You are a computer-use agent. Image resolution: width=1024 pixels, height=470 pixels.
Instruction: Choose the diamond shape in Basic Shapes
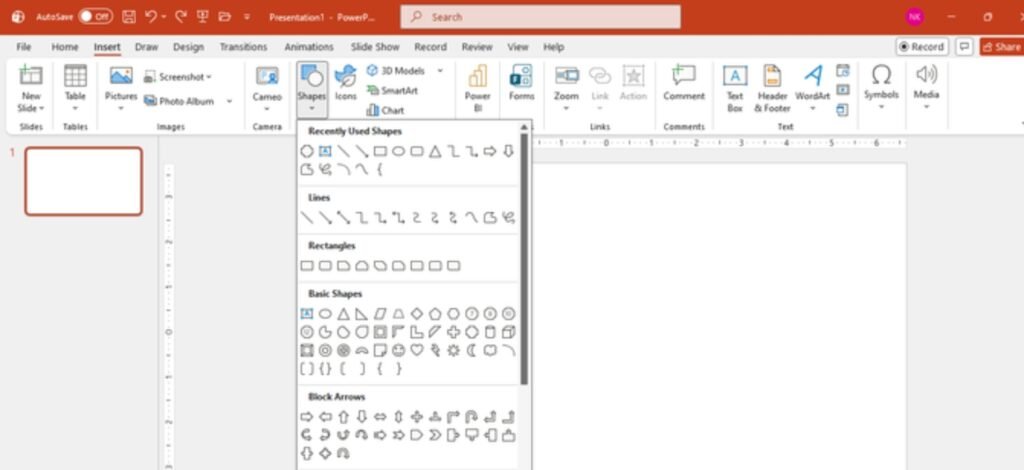pos(417,314)
